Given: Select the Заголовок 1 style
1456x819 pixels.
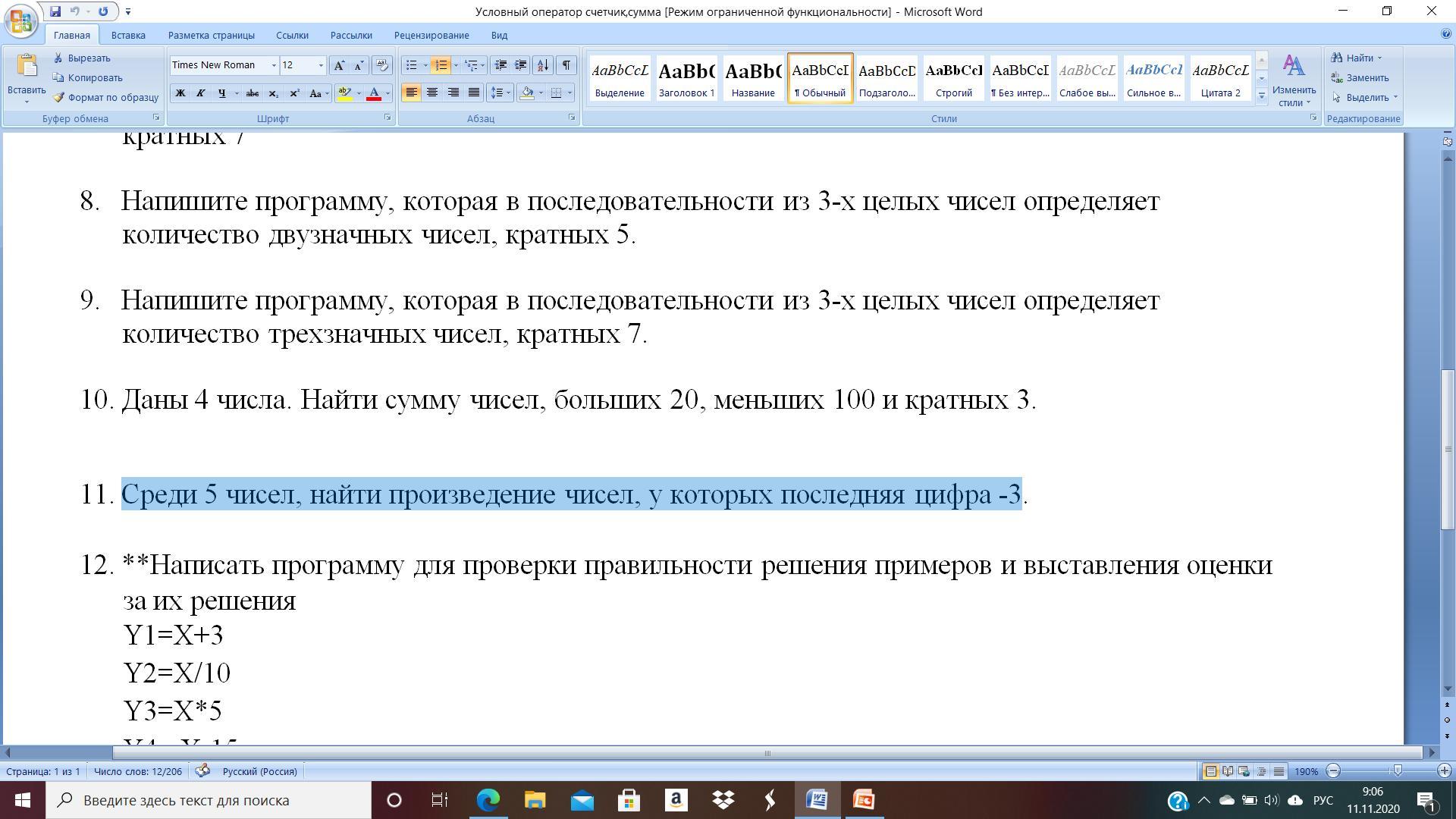Looking at the screenshot, I should (686, 78).
